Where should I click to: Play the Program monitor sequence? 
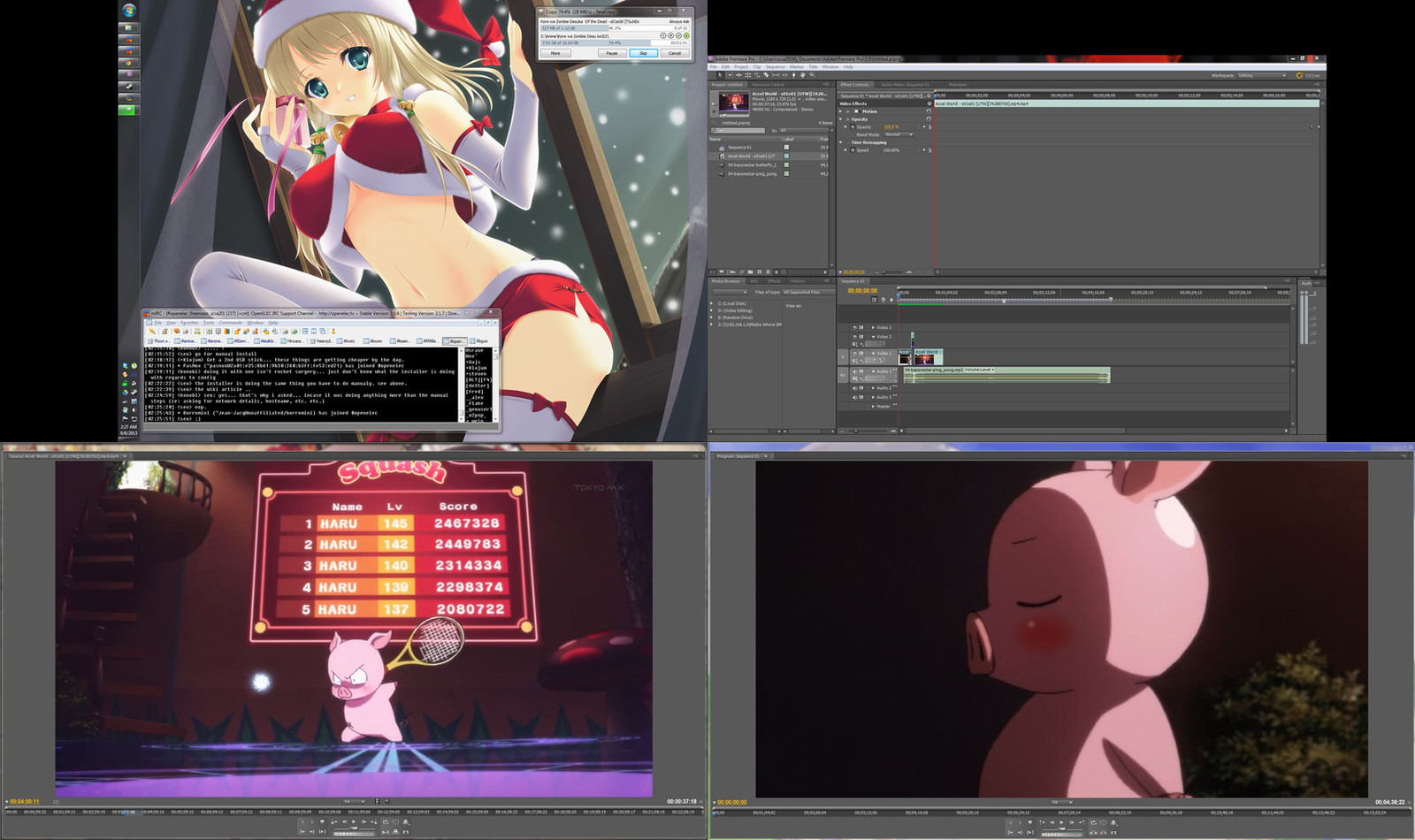(1061, 822)
